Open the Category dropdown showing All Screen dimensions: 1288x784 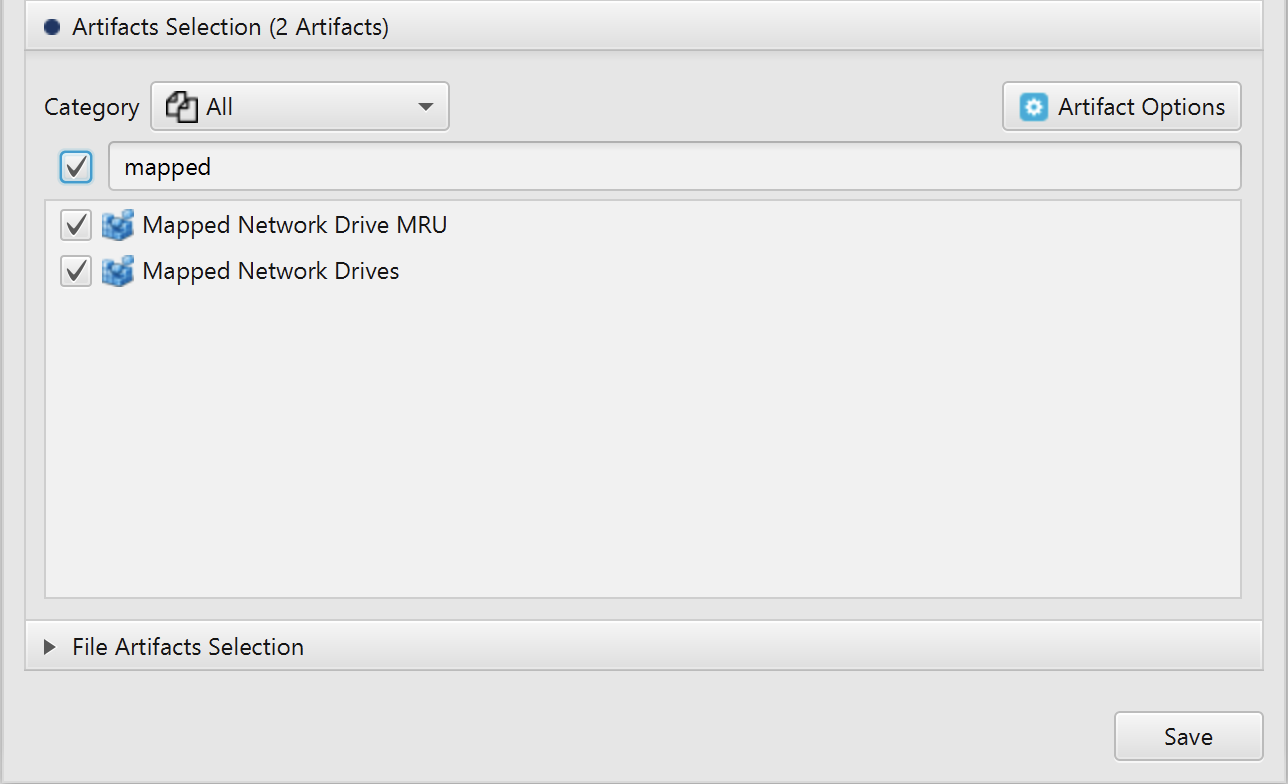300,106
